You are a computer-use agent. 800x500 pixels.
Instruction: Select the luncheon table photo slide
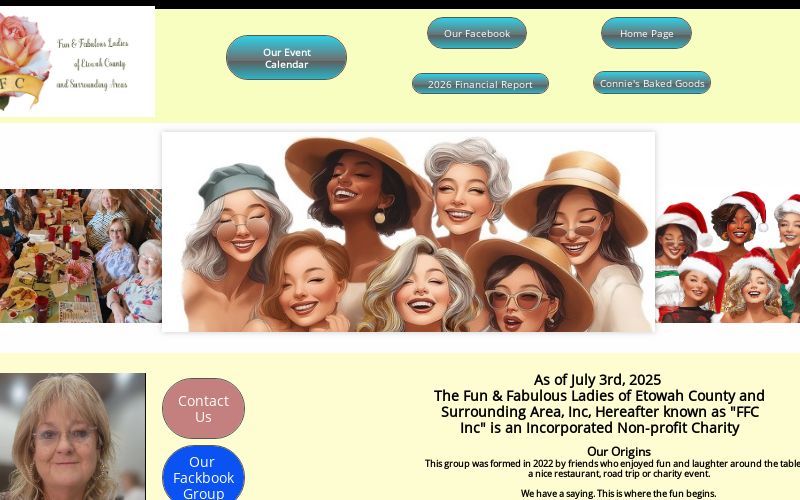click(81, 256)
